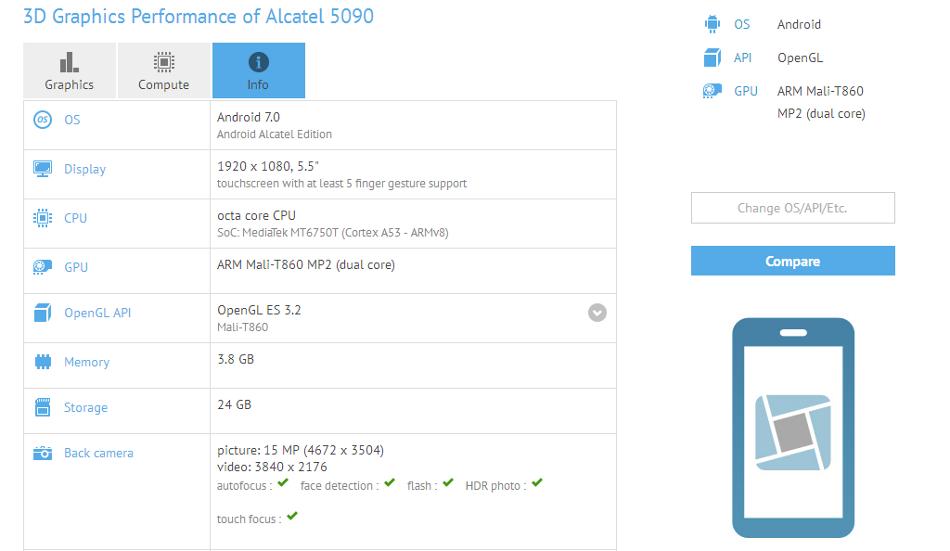
Task: Click the HDR photo checkmark
Action: [537, 483]
